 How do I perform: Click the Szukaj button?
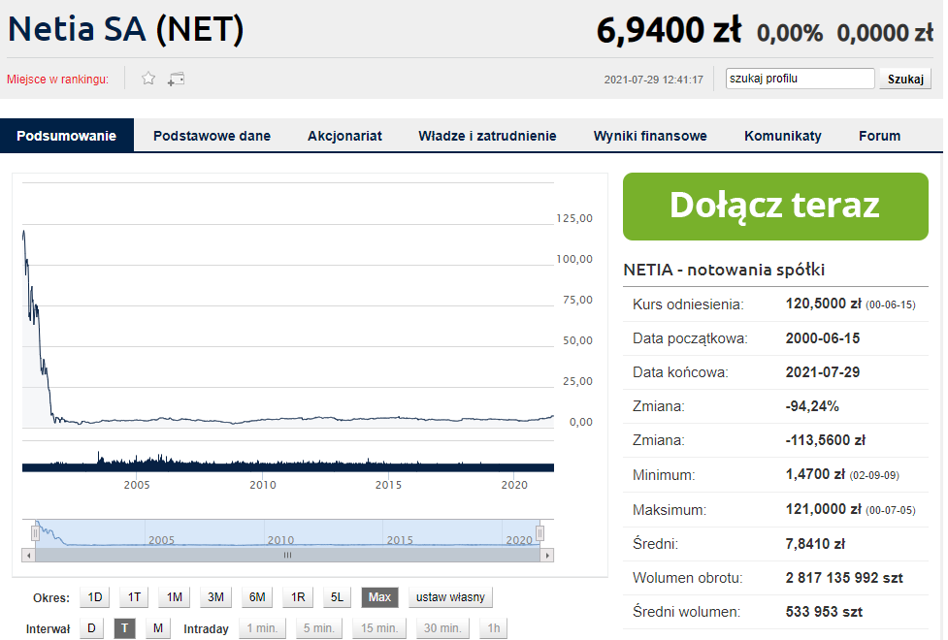click(x=905, y=79)
